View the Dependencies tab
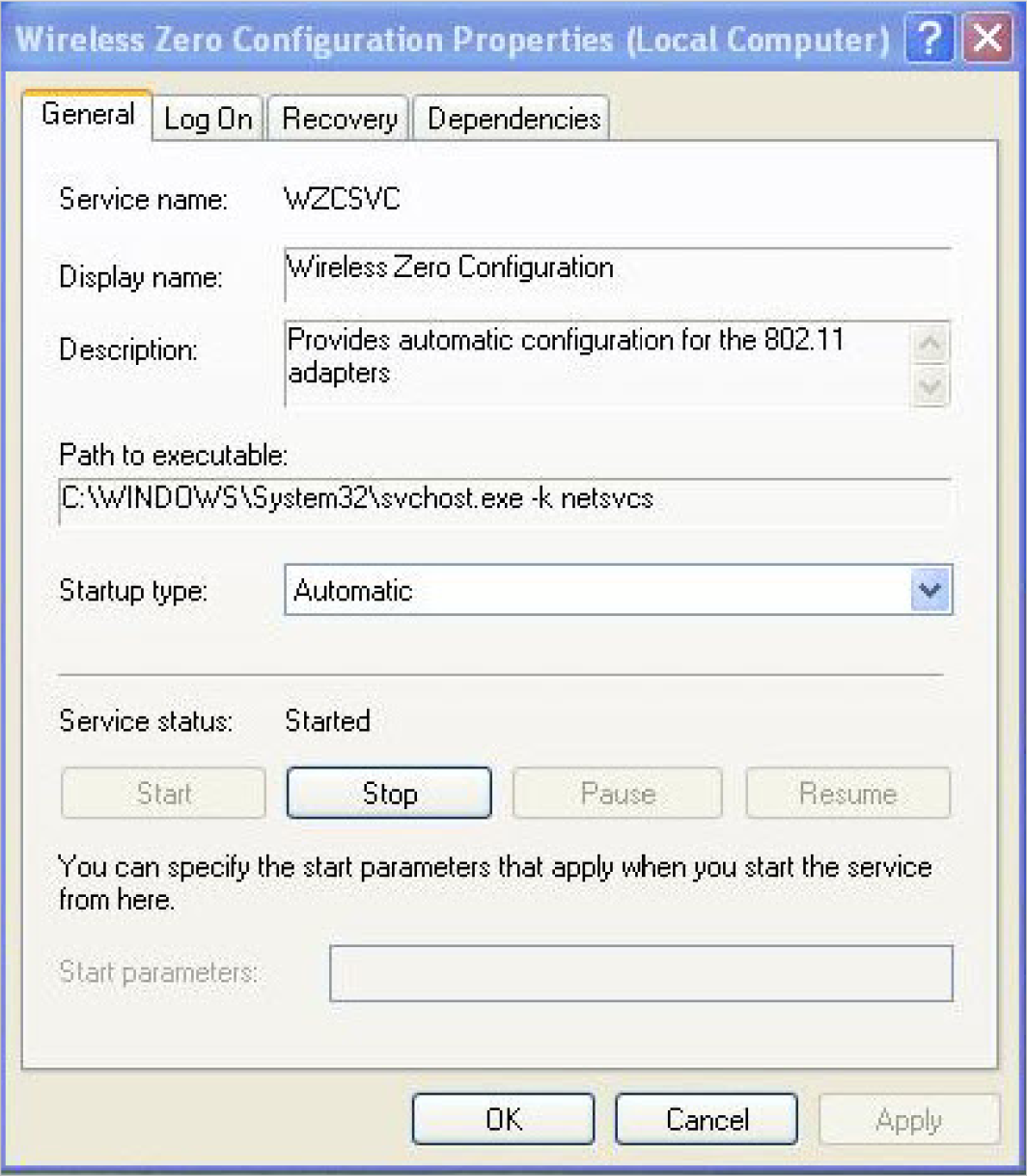Screen dimensions: 1027x1176 [513, 119]
